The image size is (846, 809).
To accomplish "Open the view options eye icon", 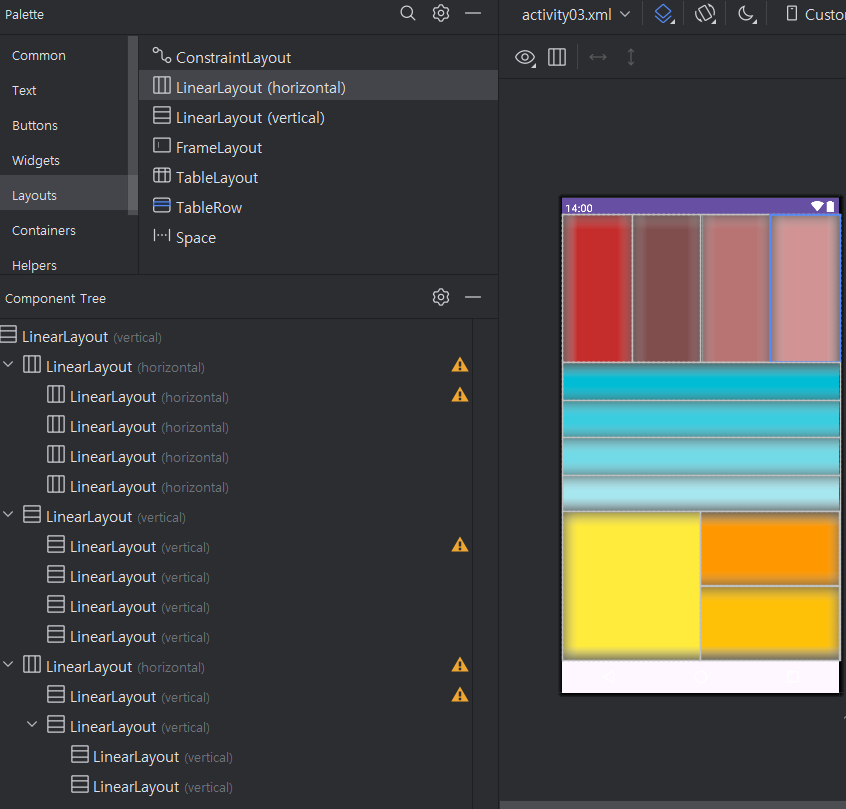I will pos(525,57).
